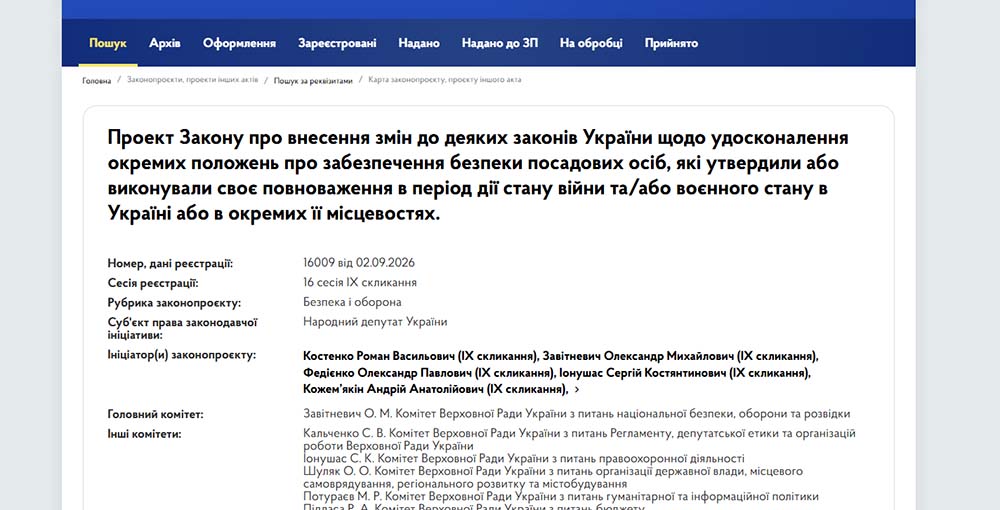Open the Оформлення tab
This screenshot has width=1000, height=510.
click(239, 43)
